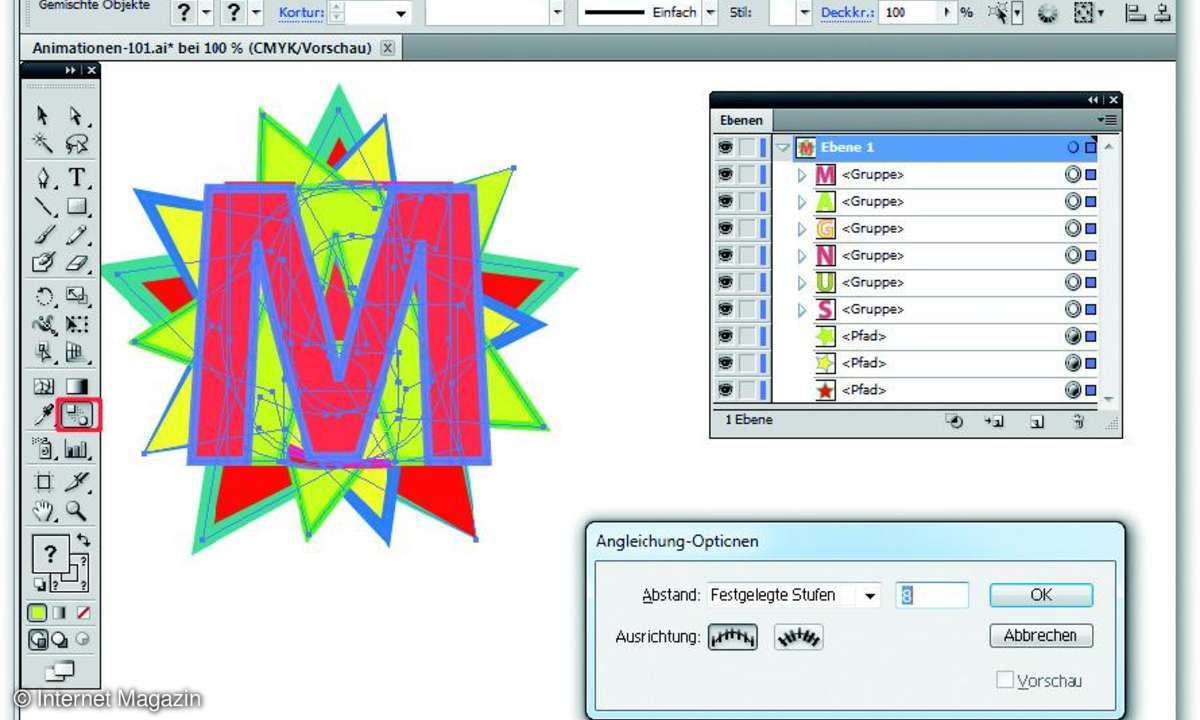Choose the Hand tool
1200x720 pixels.
pyautogui.click(x=43, y=511)
